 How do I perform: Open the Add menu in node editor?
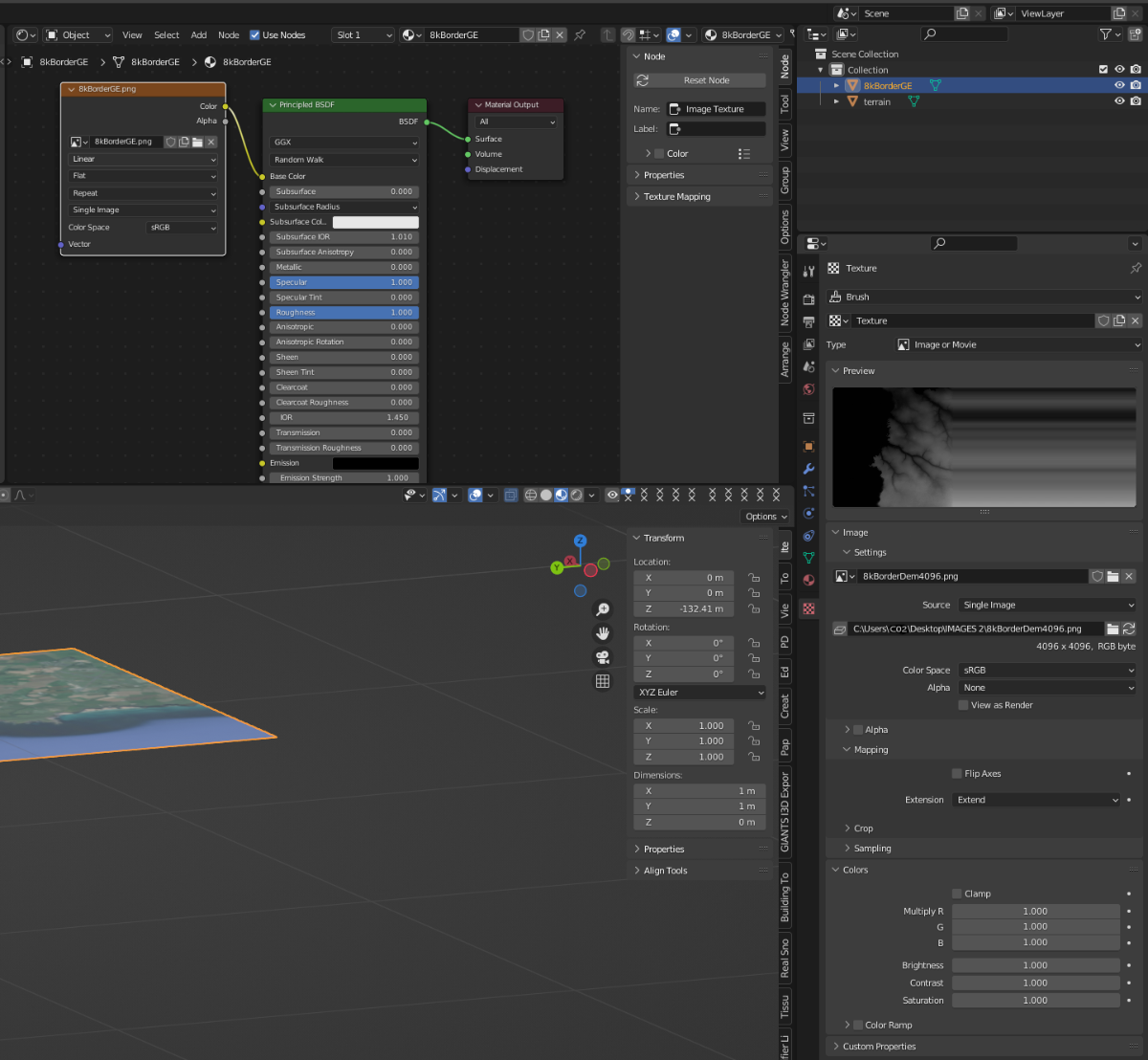point(198,35)
